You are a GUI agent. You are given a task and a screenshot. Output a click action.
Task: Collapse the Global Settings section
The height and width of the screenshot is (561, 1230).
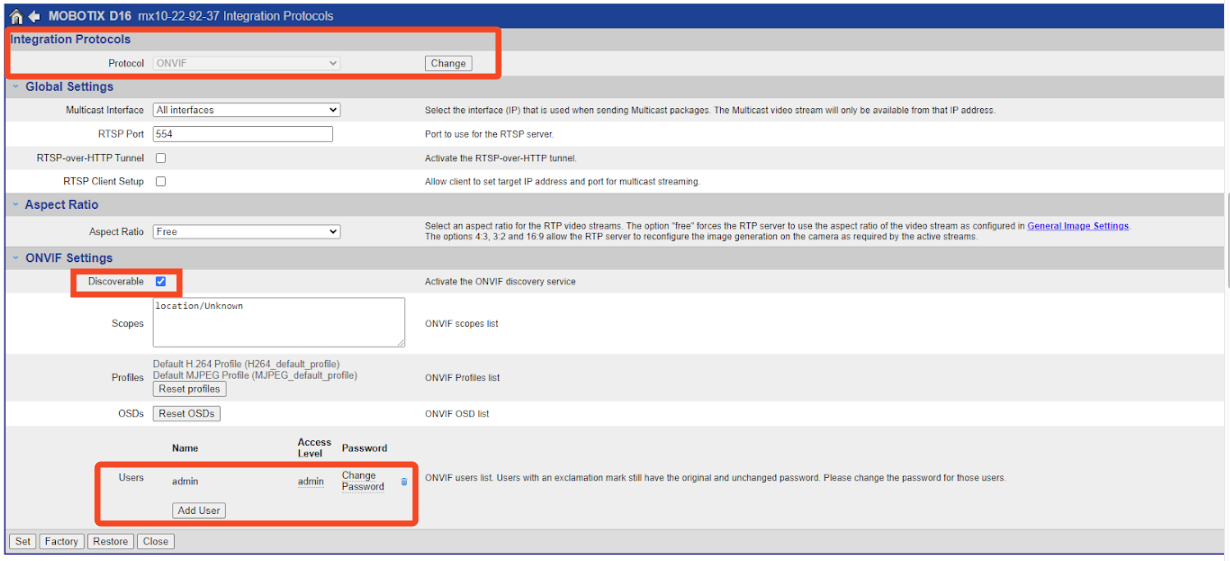tap(16, 87)
